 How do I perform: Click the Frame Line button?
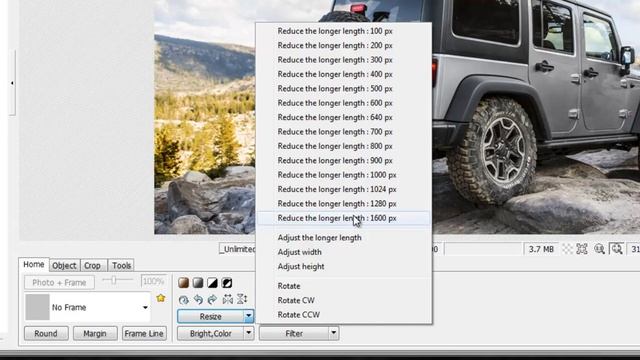[144, 333]
